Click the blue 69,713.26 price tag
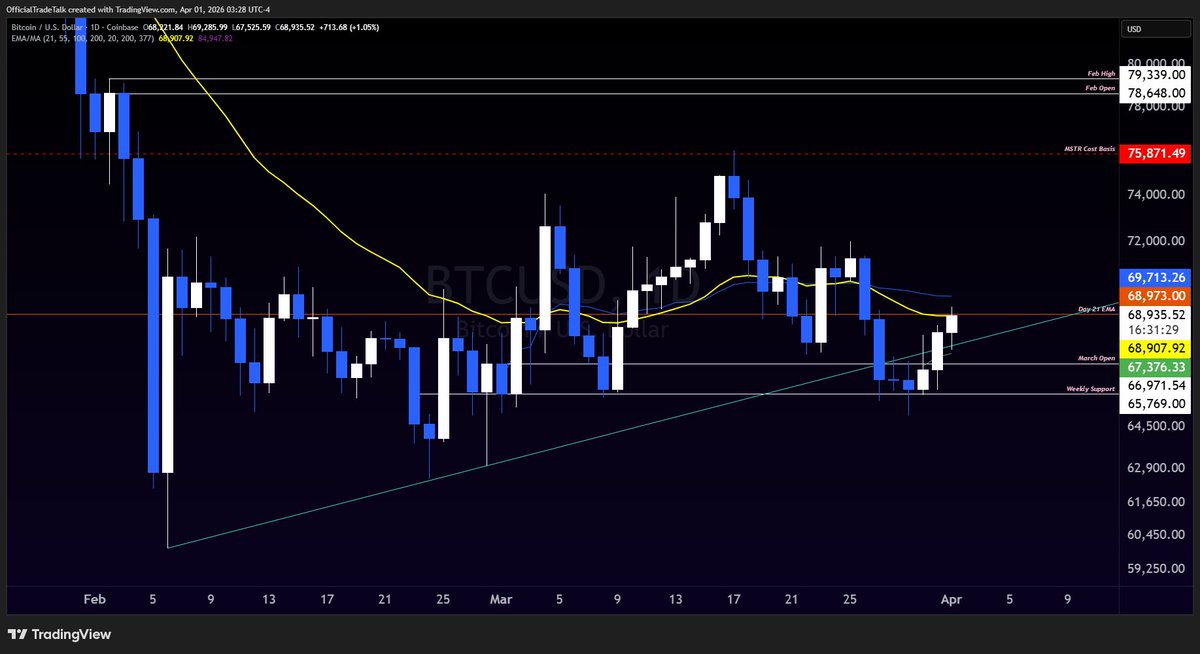This screenshot has width=1200, height=654. tap(1156, 277)
